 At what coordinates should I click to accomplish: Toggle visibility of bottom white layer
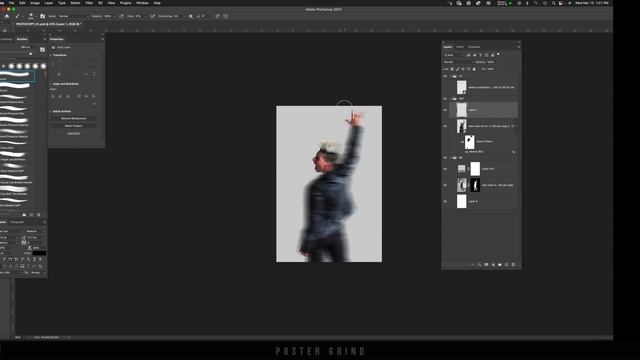pyautogui.click(x=445, y=201)
